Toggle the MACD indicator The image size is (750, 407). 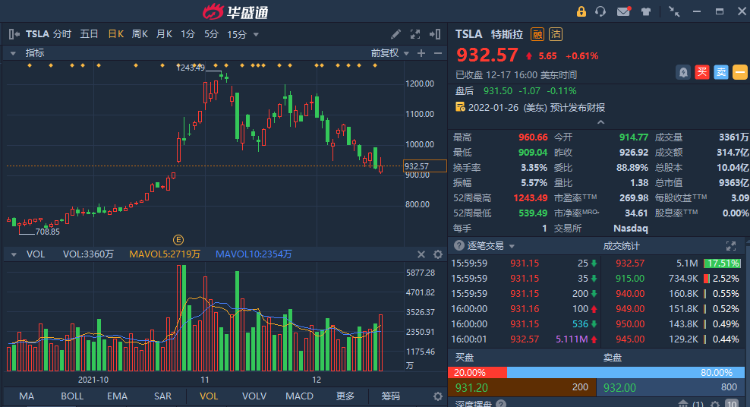coord(299,396)
